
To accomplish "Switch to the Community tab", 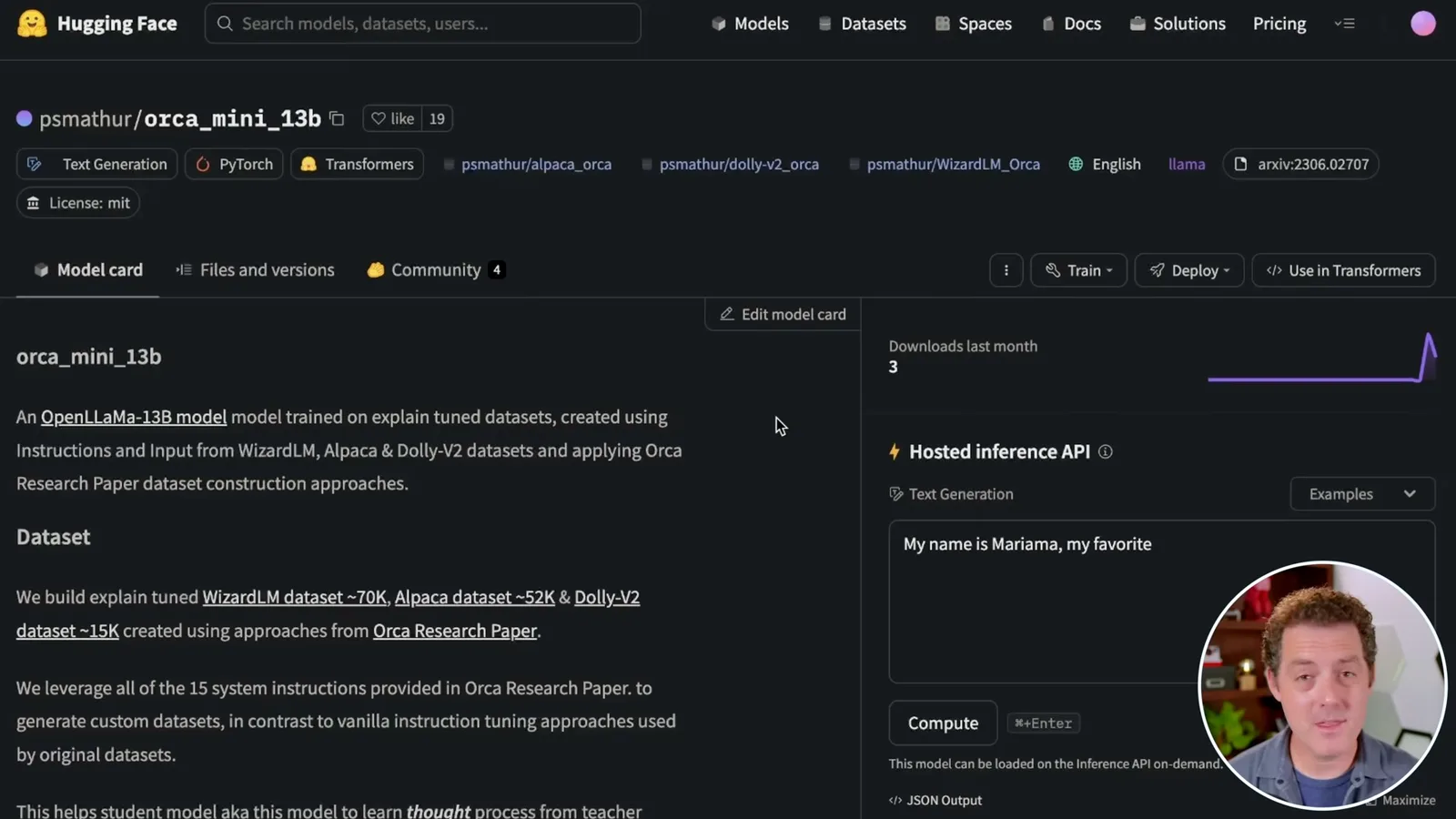I will click(436, 270).
